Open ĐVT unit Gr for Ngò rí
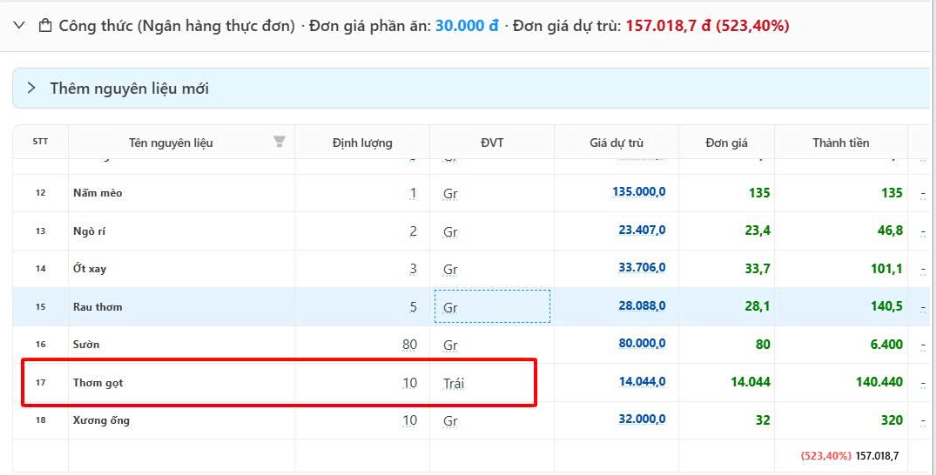Screen dimensions: 936x475 point(450,232)
